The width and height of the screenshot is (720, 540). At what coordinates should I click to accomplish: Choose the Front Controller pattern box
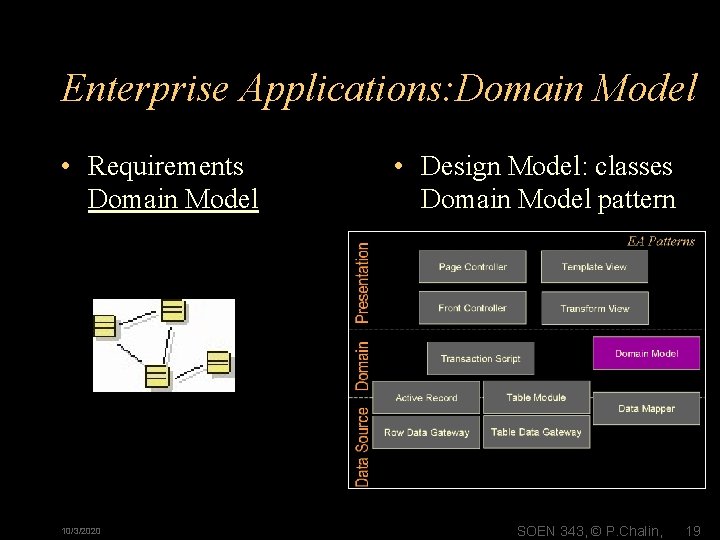pyautogui.click(x=472, y=308)
